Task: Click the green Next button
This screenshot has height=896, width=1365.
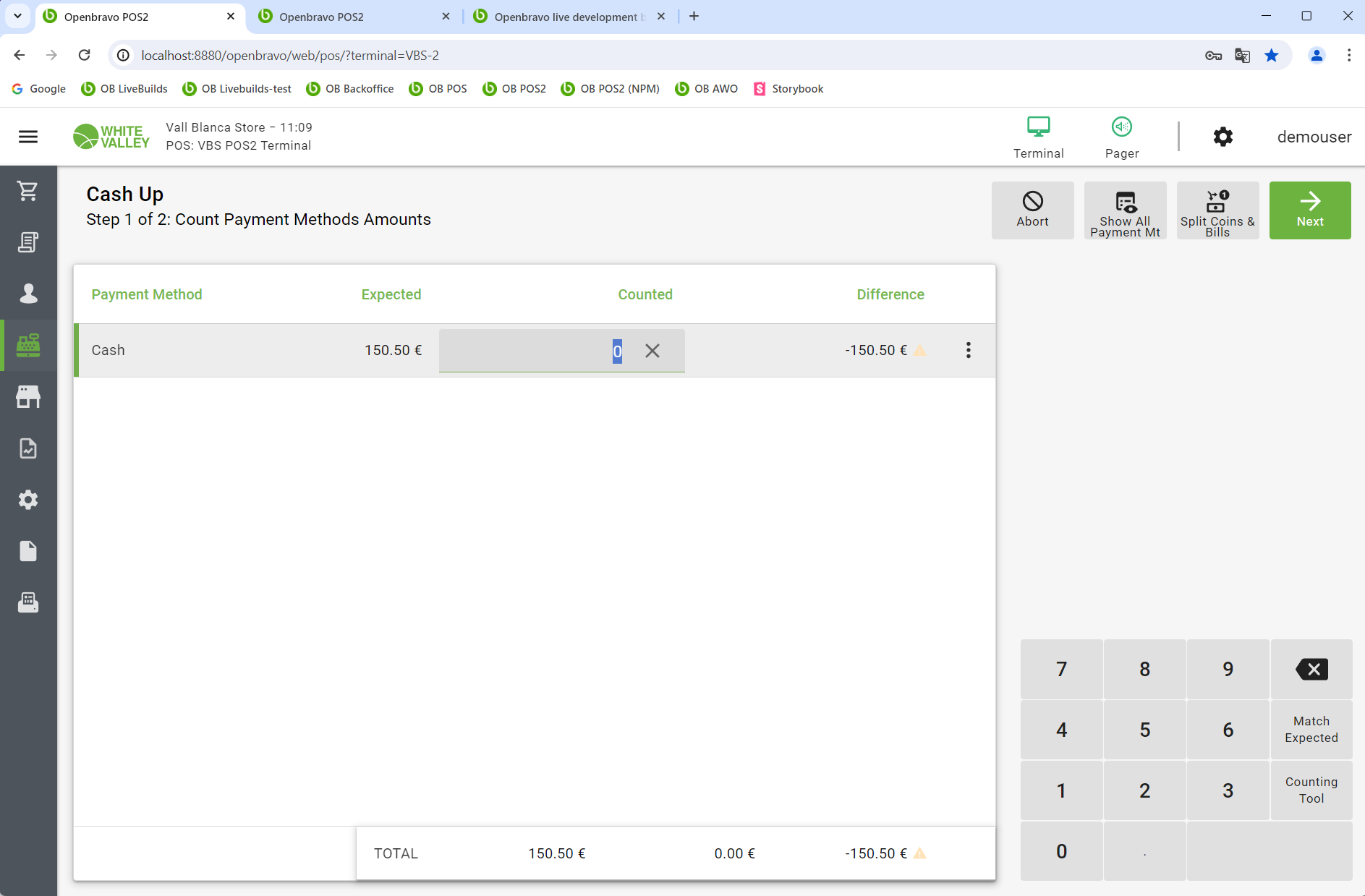Action: 1309,210
